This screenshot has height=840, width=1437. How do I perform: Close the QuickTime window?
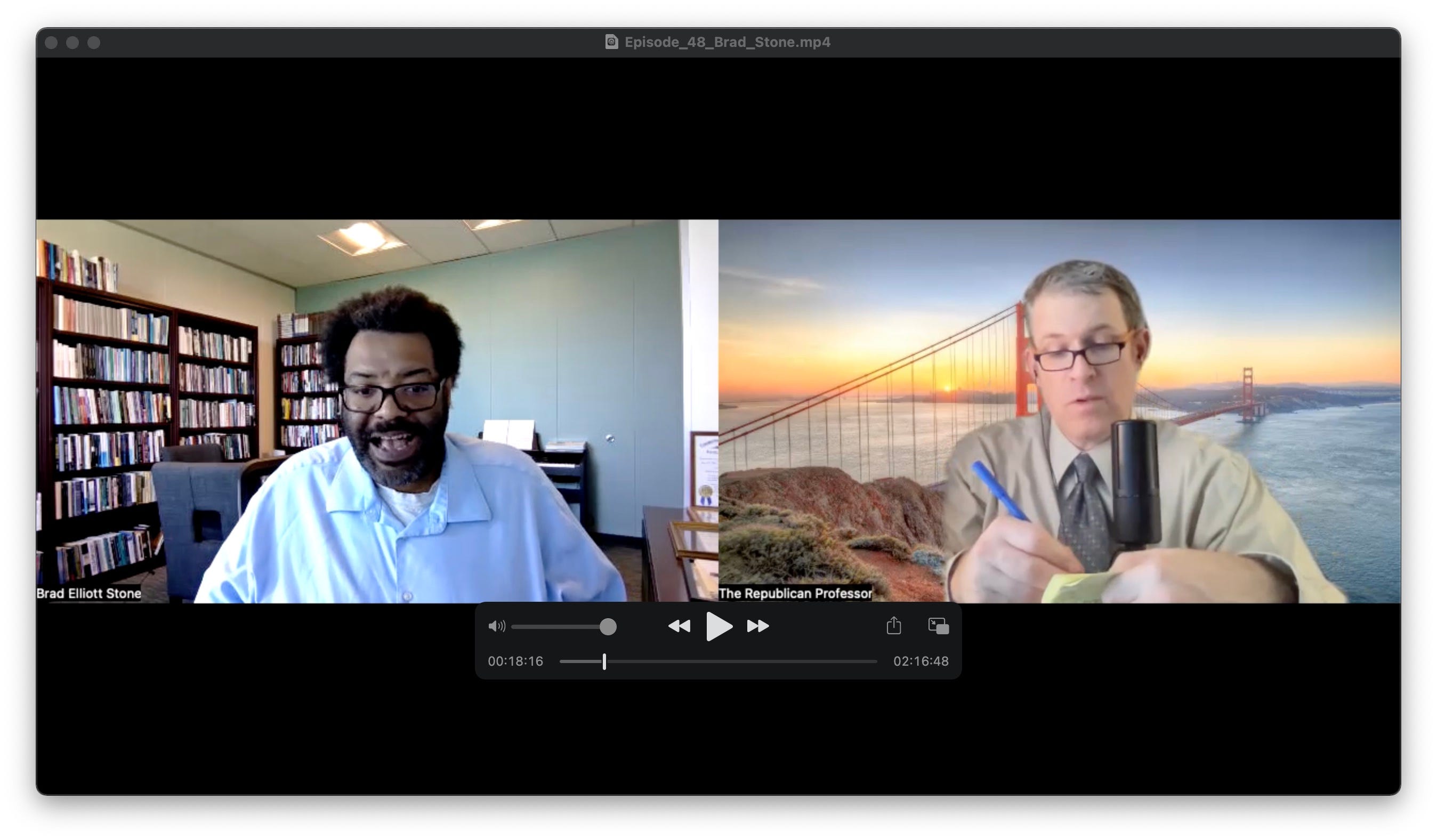(x=51, y=43)
